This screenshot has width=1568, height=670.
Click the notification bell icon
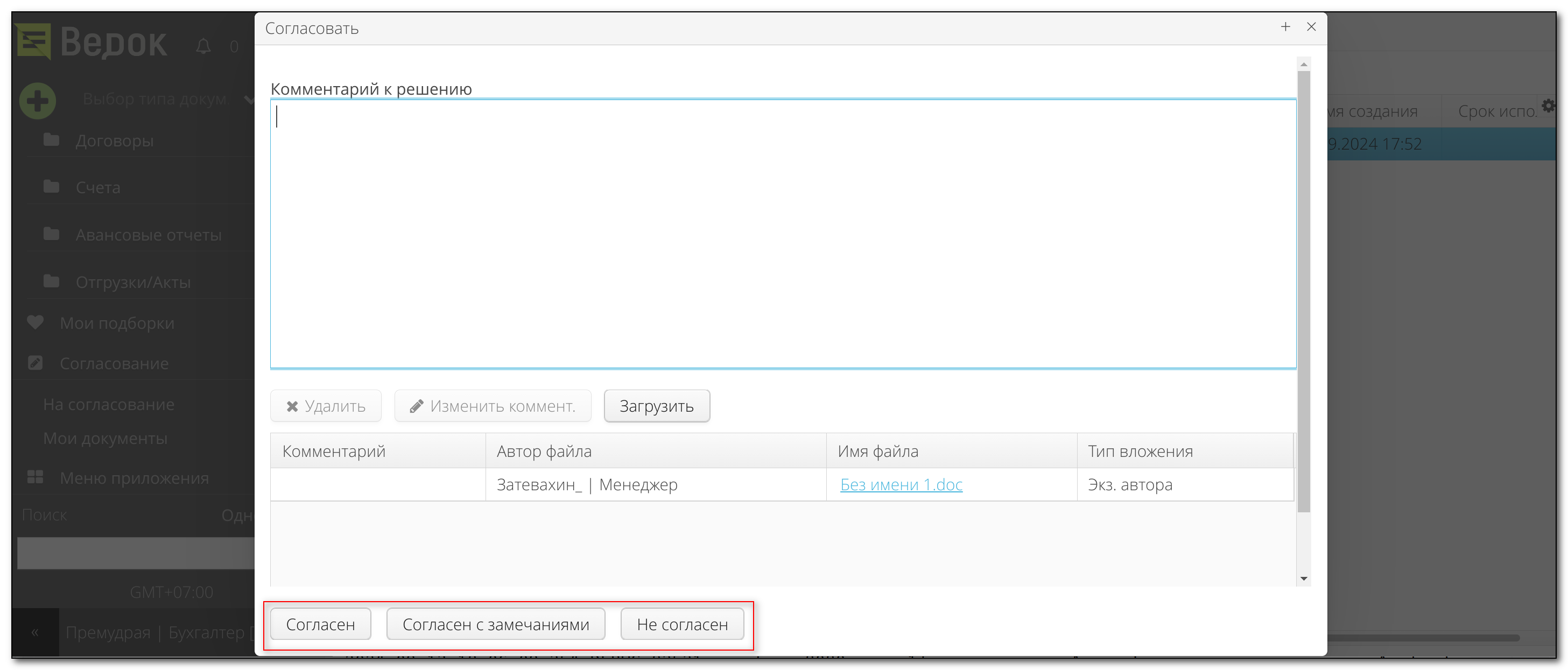[203, 46]
